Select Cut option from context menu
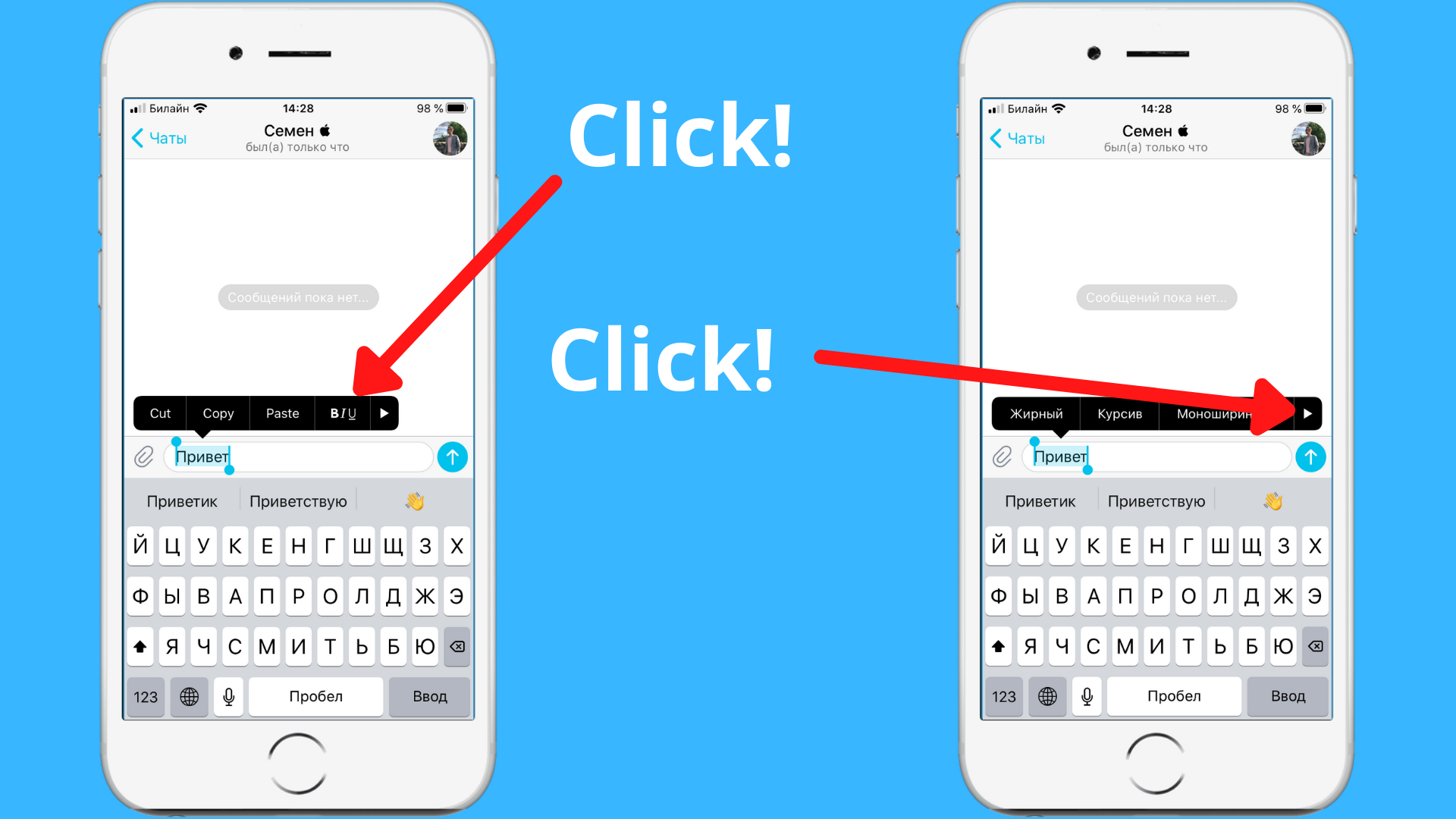This screenshot has height=819, width=1456. (x=159, y=412)
